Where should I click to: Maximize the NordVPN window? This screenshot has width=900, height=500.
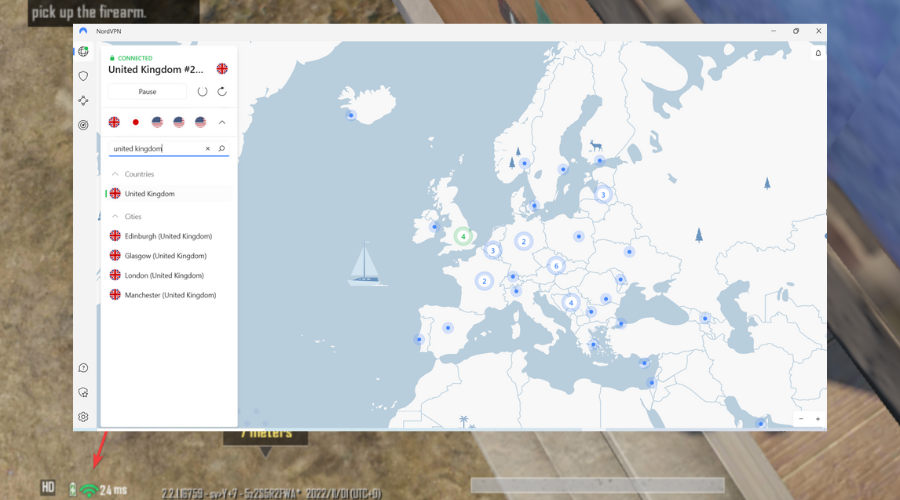(x=796, y=31)
